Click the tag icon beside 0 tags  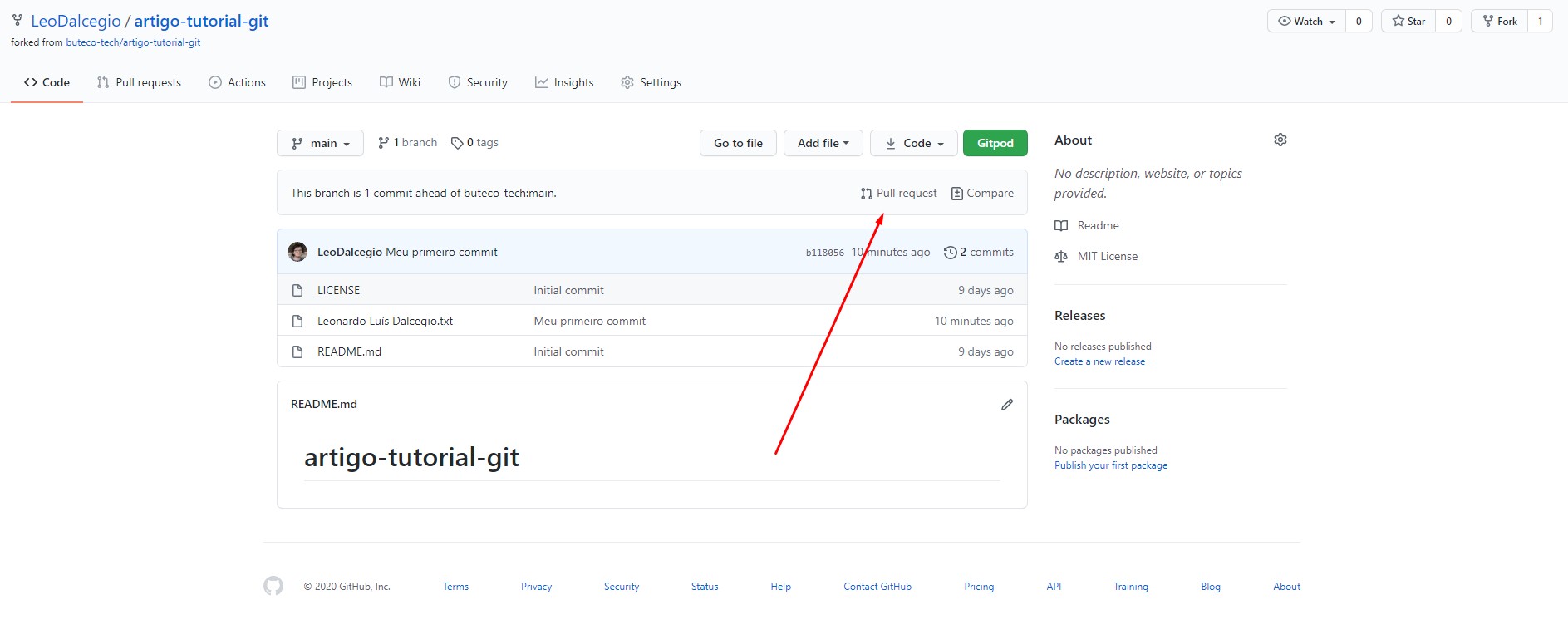pyautogui.click(x=457, y=143)
